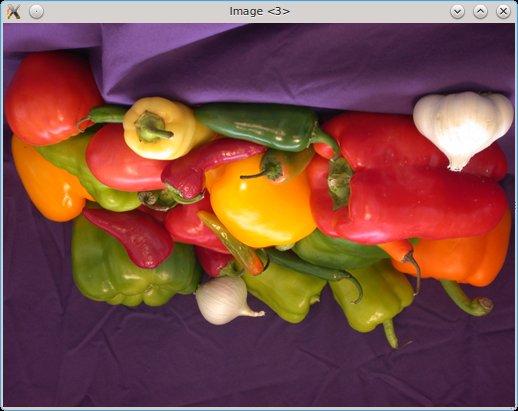Open the window menu X icon
Screen dimensions: 518x411
click(13, 12)
